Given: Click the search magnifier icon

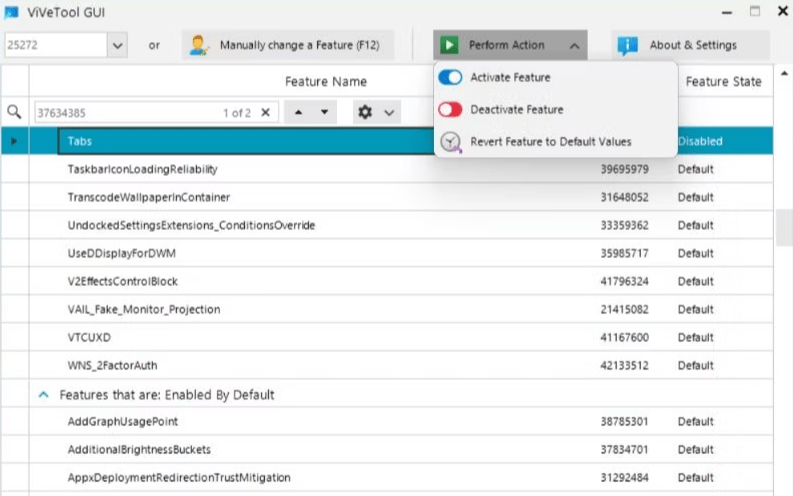Looking at the screenshot, I should pos(14,113).
